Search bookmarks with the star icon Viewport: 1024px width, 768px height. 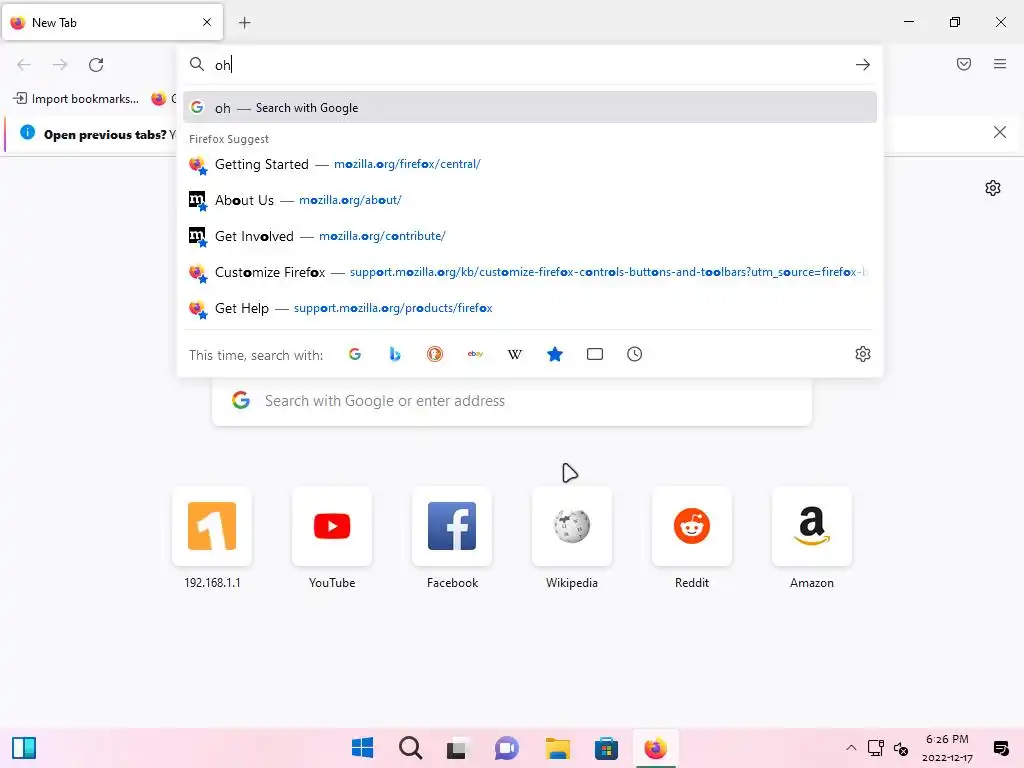coord(555,354)
